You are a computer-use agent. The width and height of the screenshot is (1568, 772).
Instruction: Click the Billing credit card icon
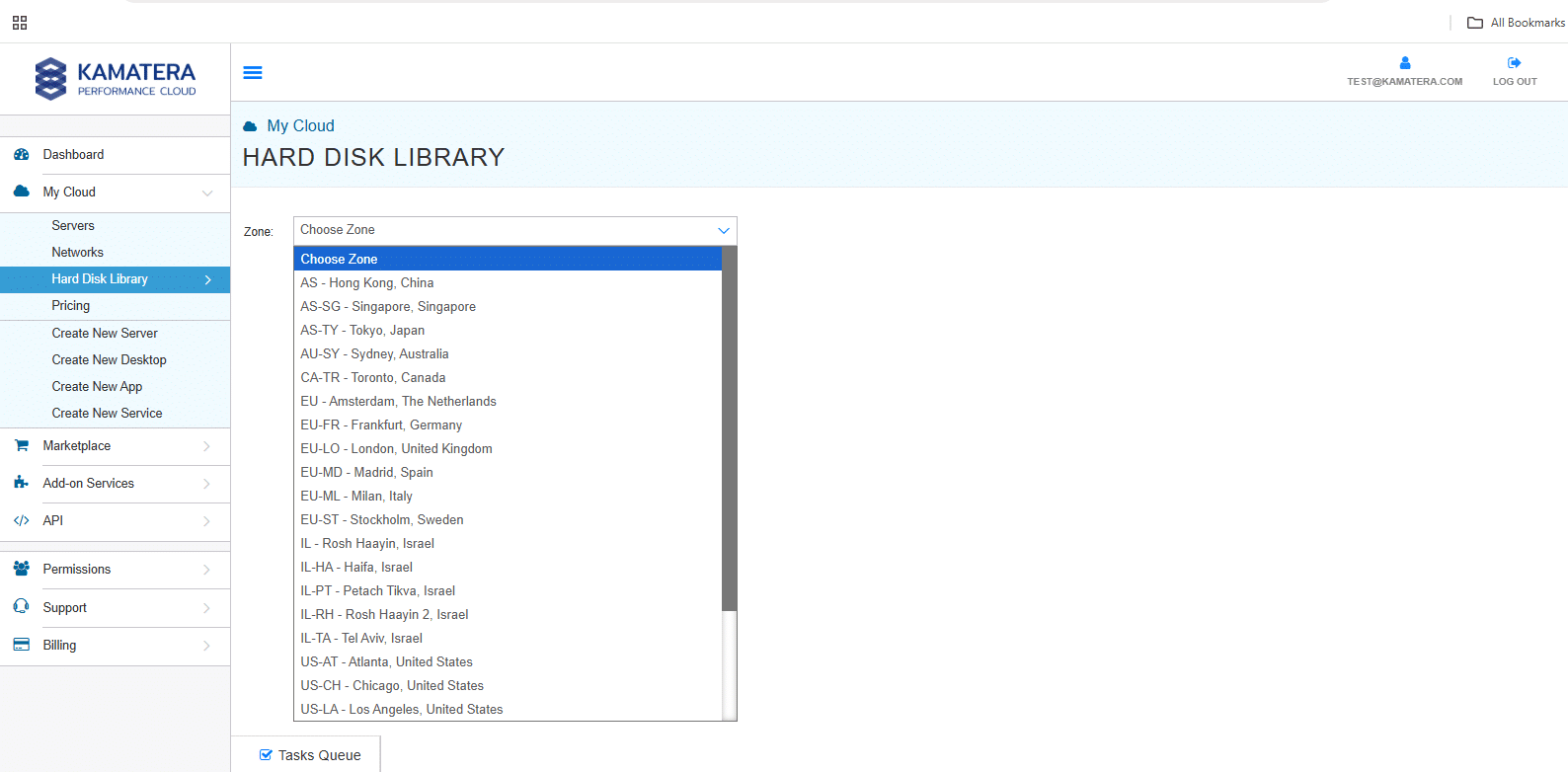point(22,645)
